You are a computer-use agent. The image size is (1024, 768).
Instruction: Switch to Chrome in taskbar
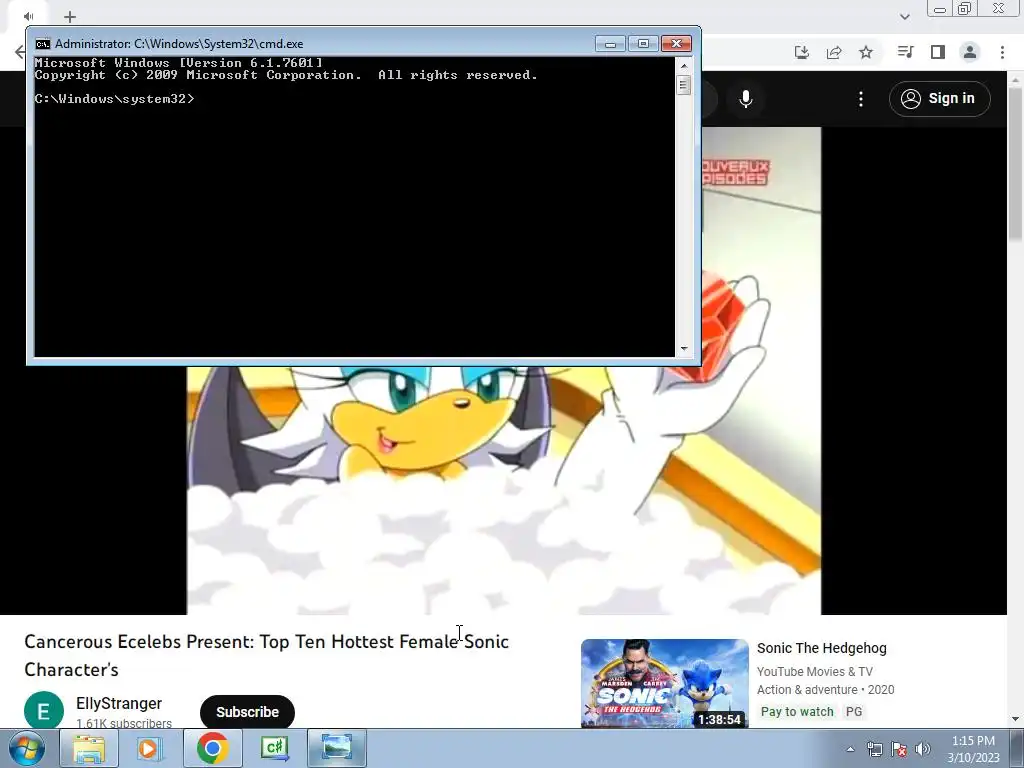point(212,748)
